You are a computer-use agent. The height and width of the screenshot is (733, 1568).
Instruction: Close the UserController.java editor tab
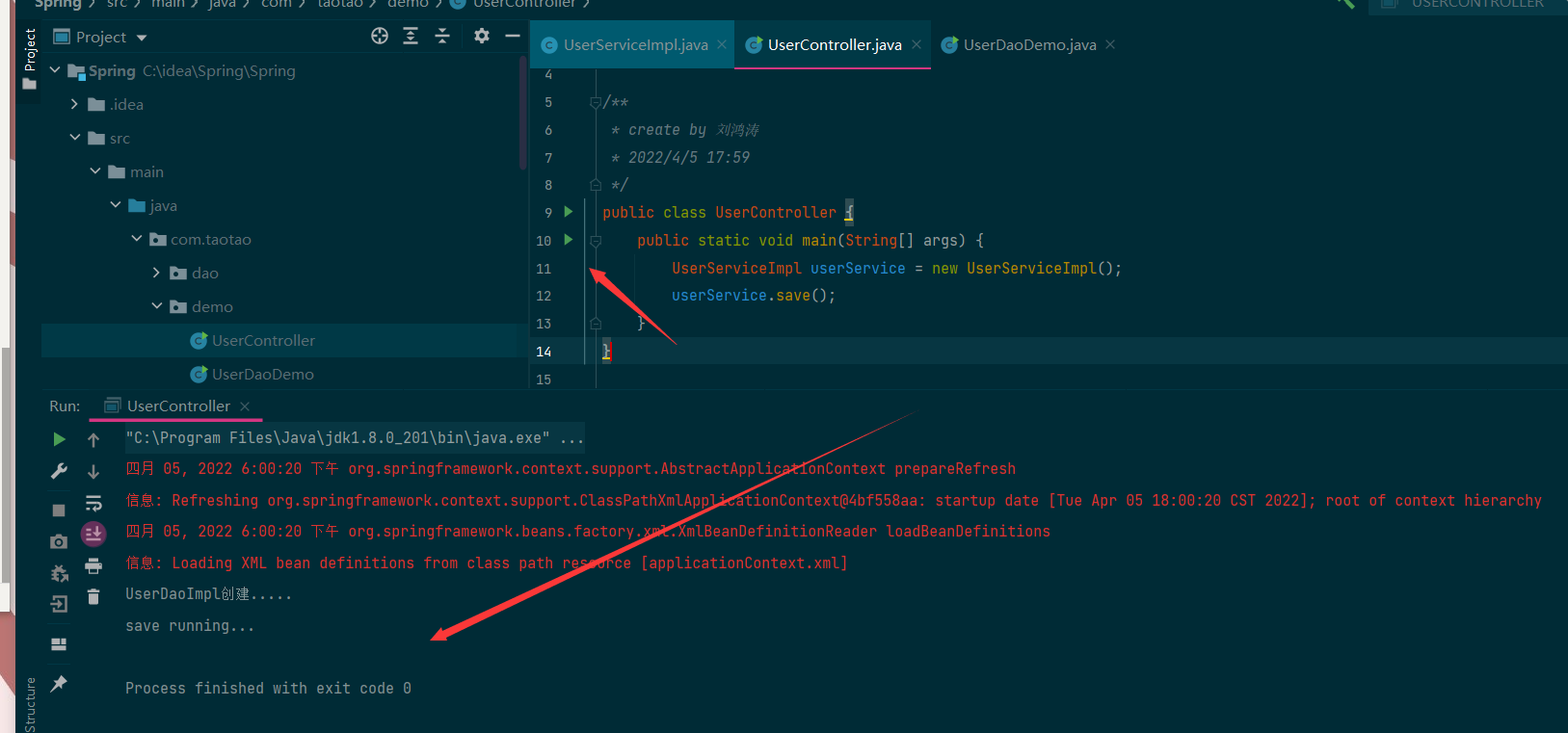pos(917,44)
